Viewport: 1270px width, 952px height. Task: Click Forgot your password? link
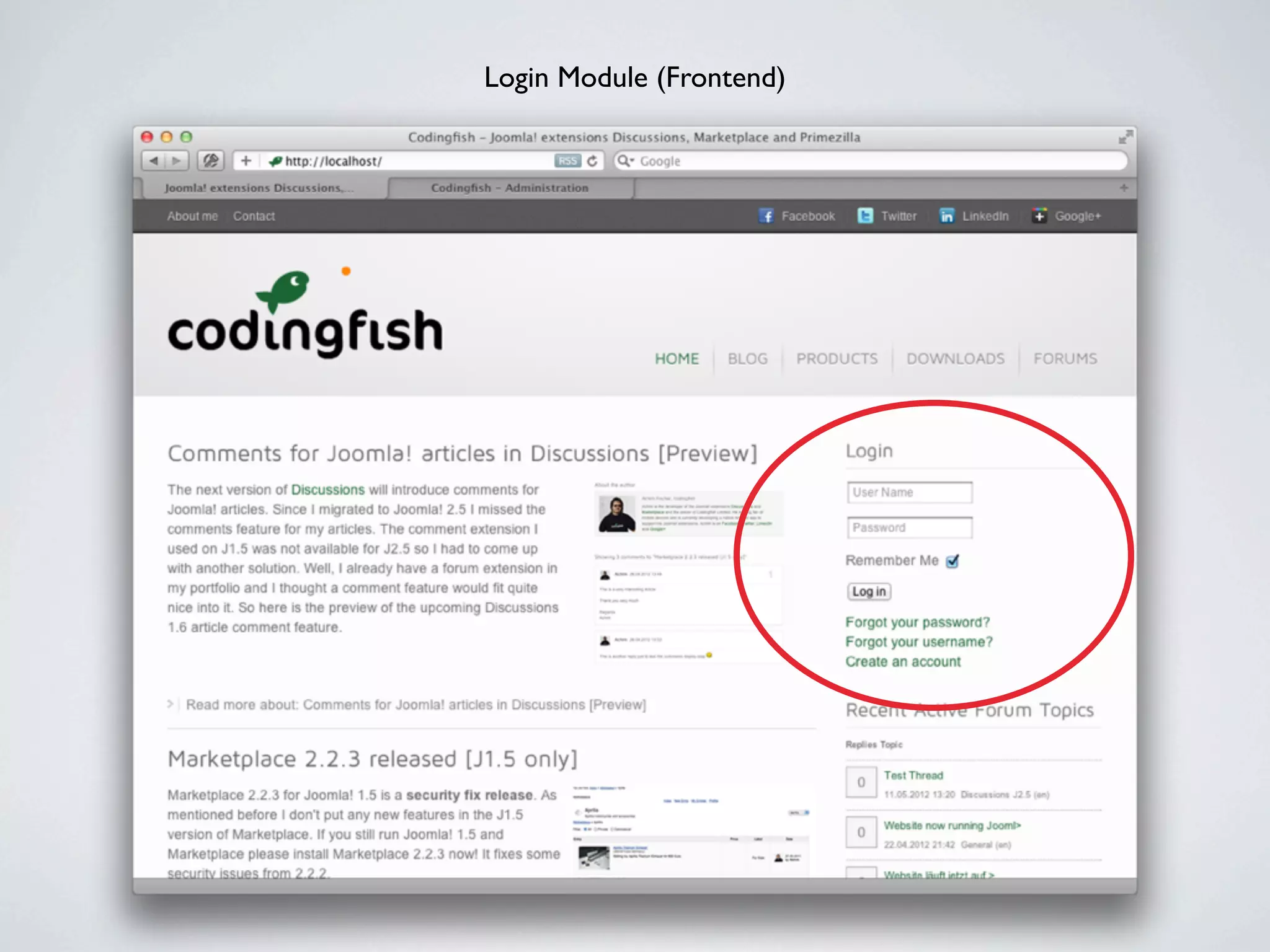point(917,622)
